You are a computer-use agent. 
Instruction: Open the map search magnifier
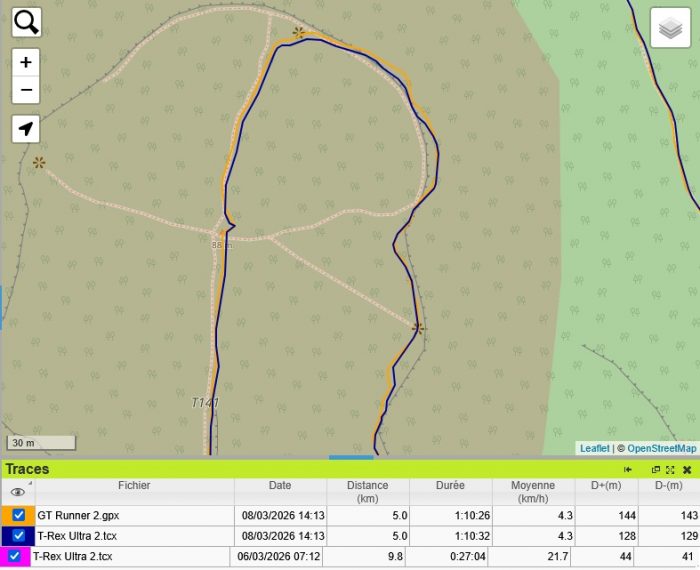tap(27, 22)
